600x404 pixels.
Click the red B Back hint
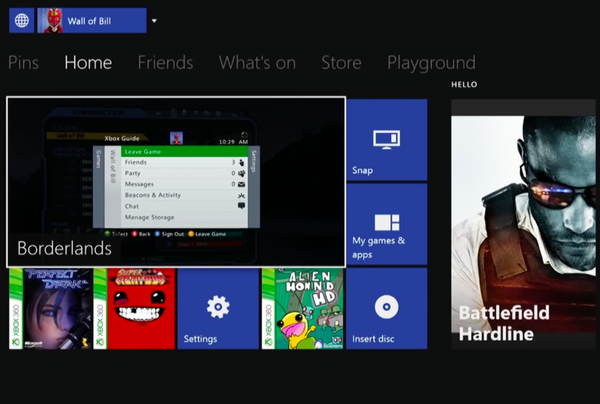pyautogui.click(x=141, y=234)
